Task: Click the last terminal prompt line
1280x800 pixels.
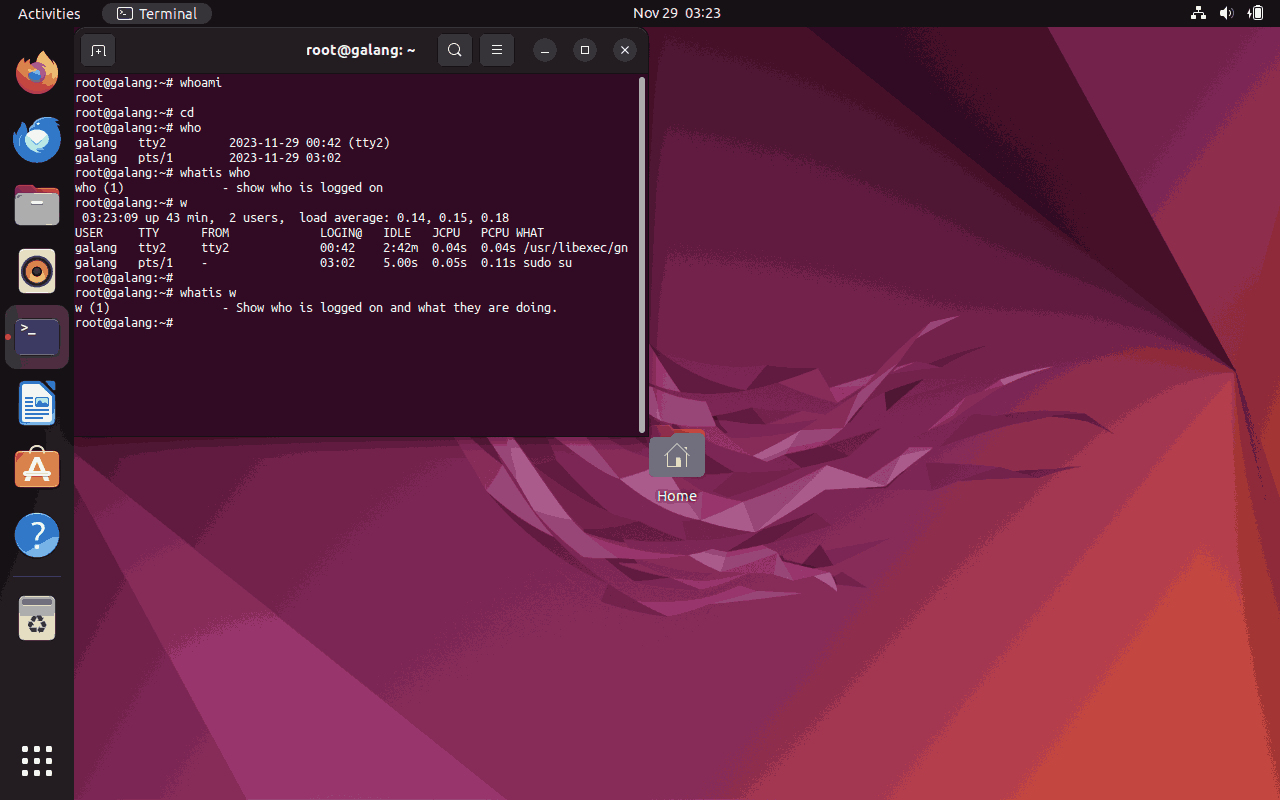Action: [x=124, y=323]
